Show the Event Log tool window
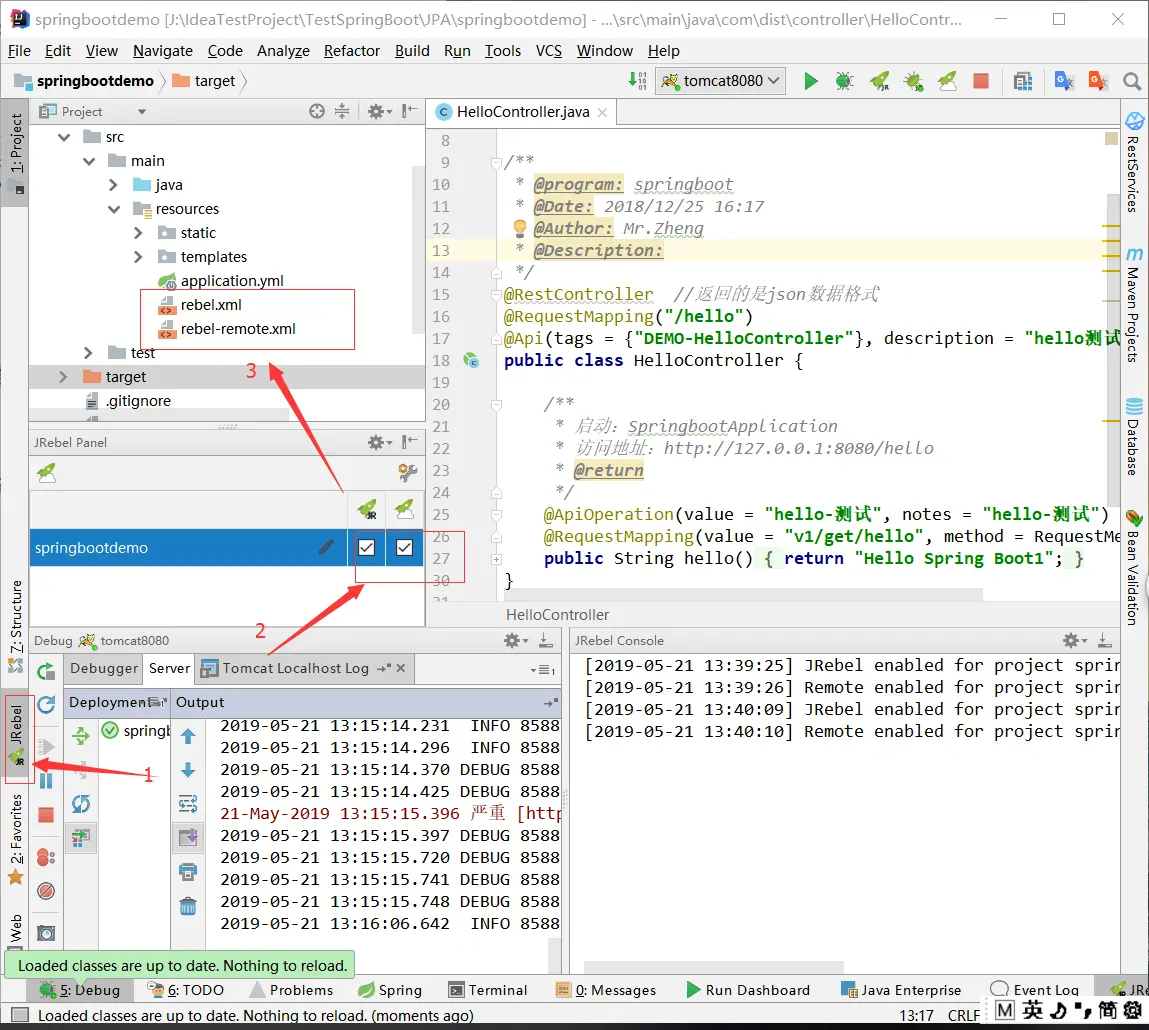1149x1030 pixels. [x=1035, y=990]
